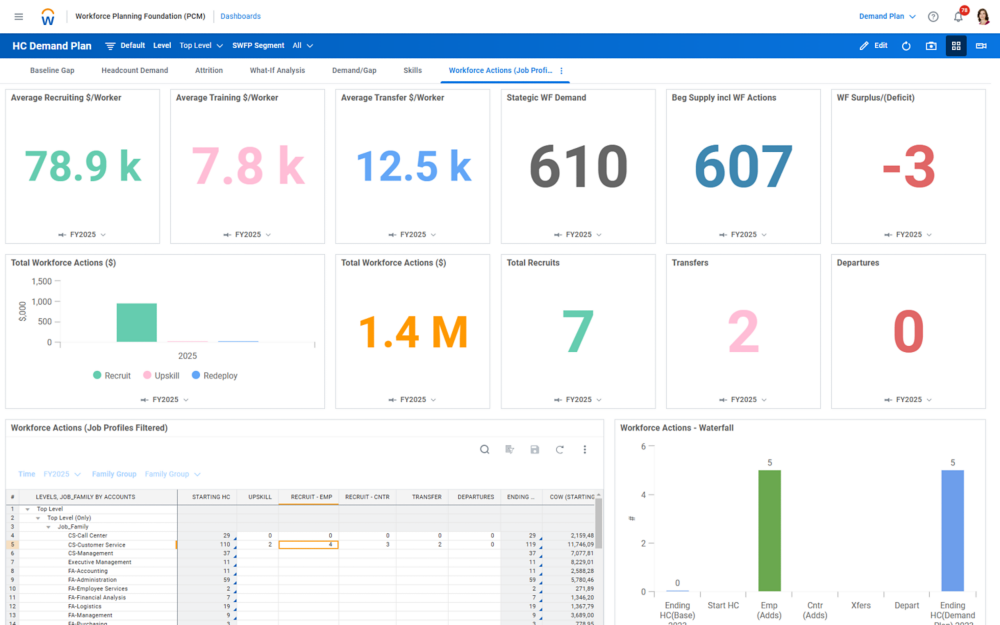This screenshot has height=625, width=1000.
Task: Switch to the Attrition tab
Action: [x=209, y=71]
